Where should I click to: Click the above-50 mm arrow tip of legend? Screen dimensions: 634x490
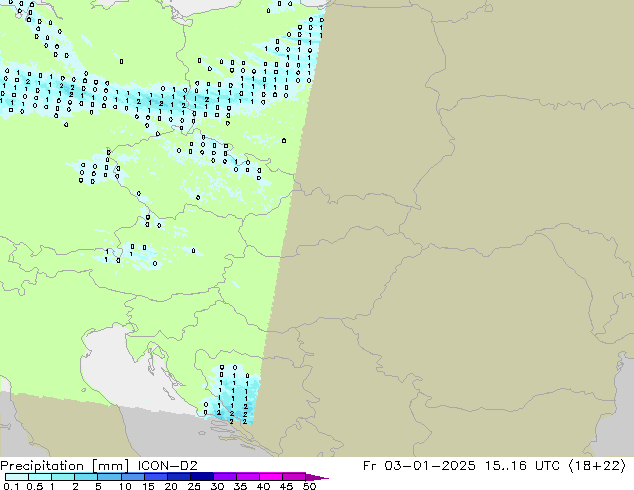tap(317, 477)
